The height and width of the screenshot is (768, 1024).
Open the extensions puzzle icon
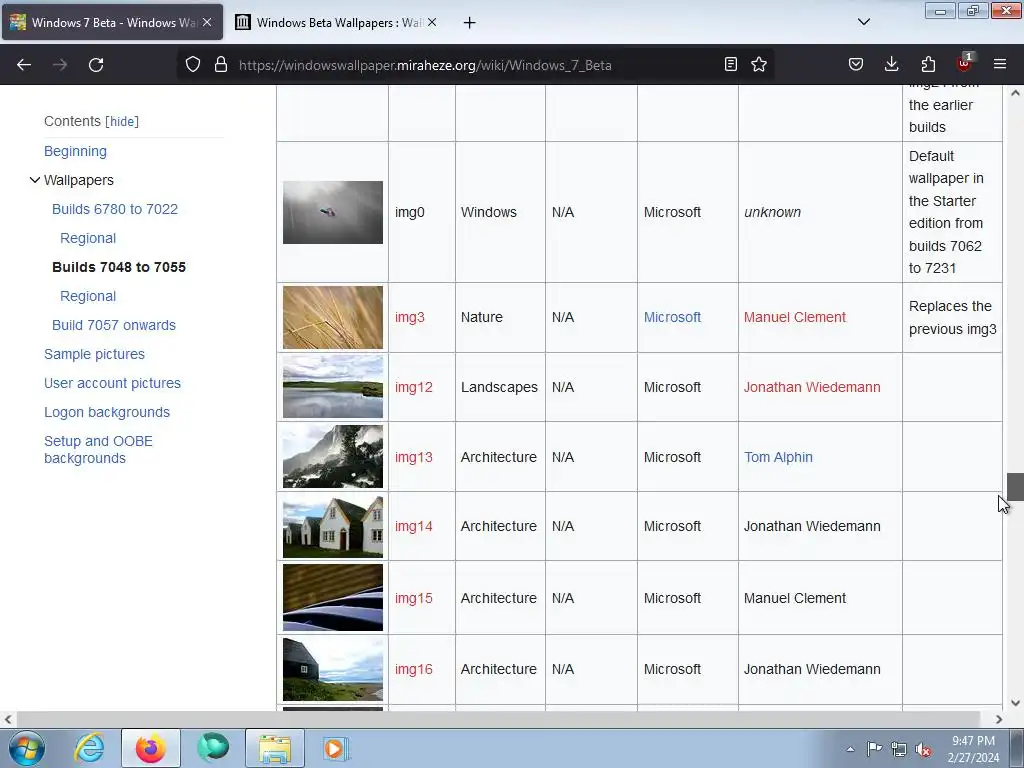[x=928, y=64]
